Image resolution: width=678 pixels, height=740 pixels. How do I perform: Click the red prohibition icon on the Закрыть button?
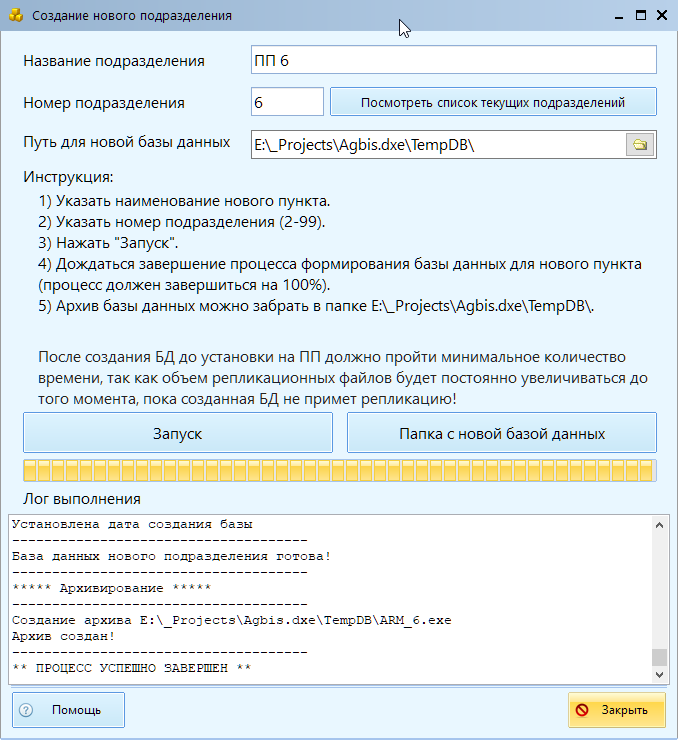pyautogui.click(x=582, y=710)
